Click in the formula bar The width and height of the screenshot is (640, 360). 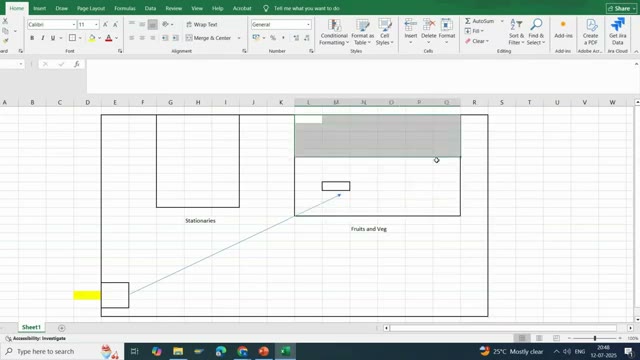click(x=361, y=76)
